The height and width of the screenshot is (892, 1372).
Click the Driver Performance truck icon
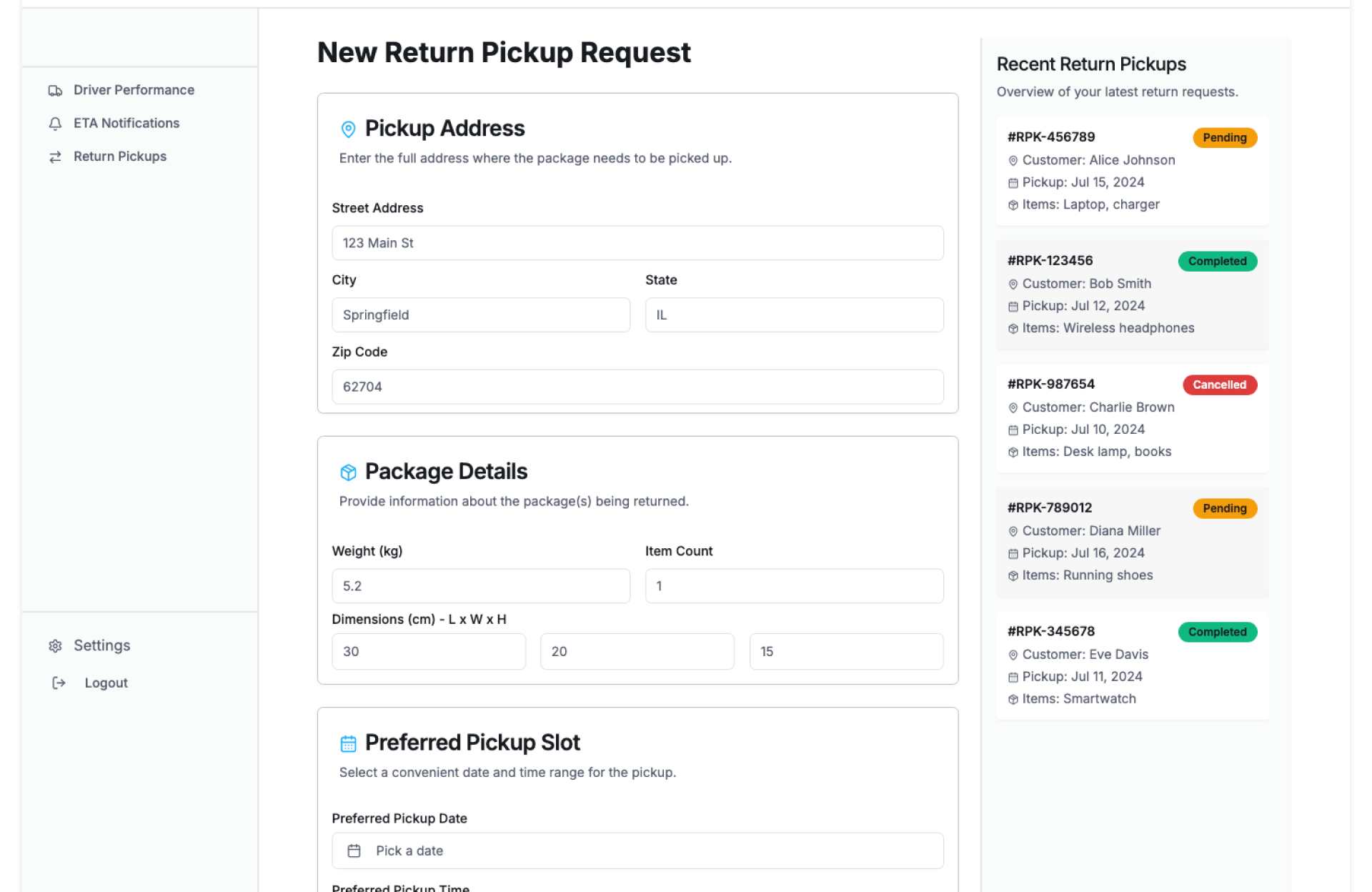click(x=55, y=91)
